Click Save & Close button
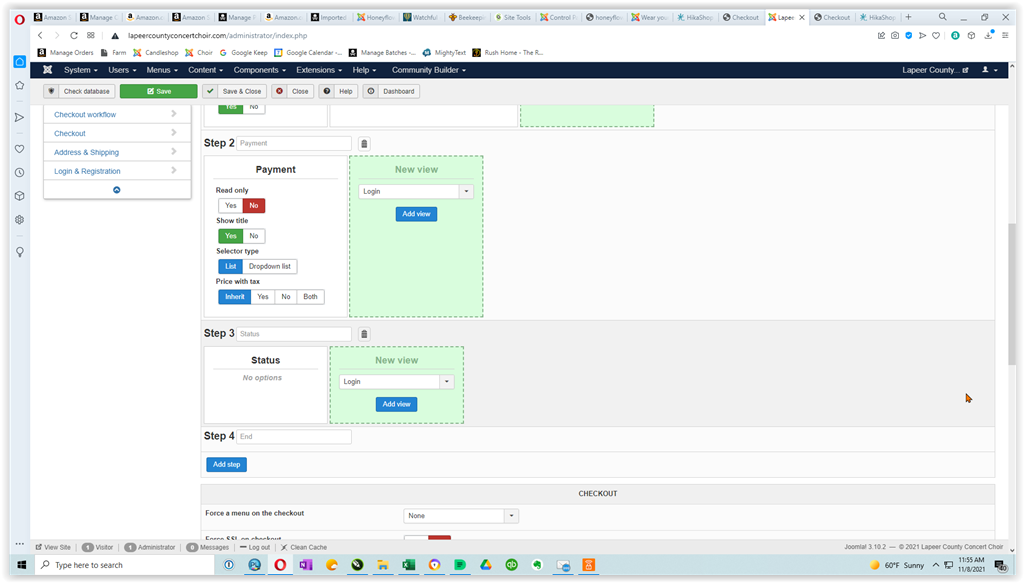The width and height of the screenshot is (1024, 583). tap(235, 91)
